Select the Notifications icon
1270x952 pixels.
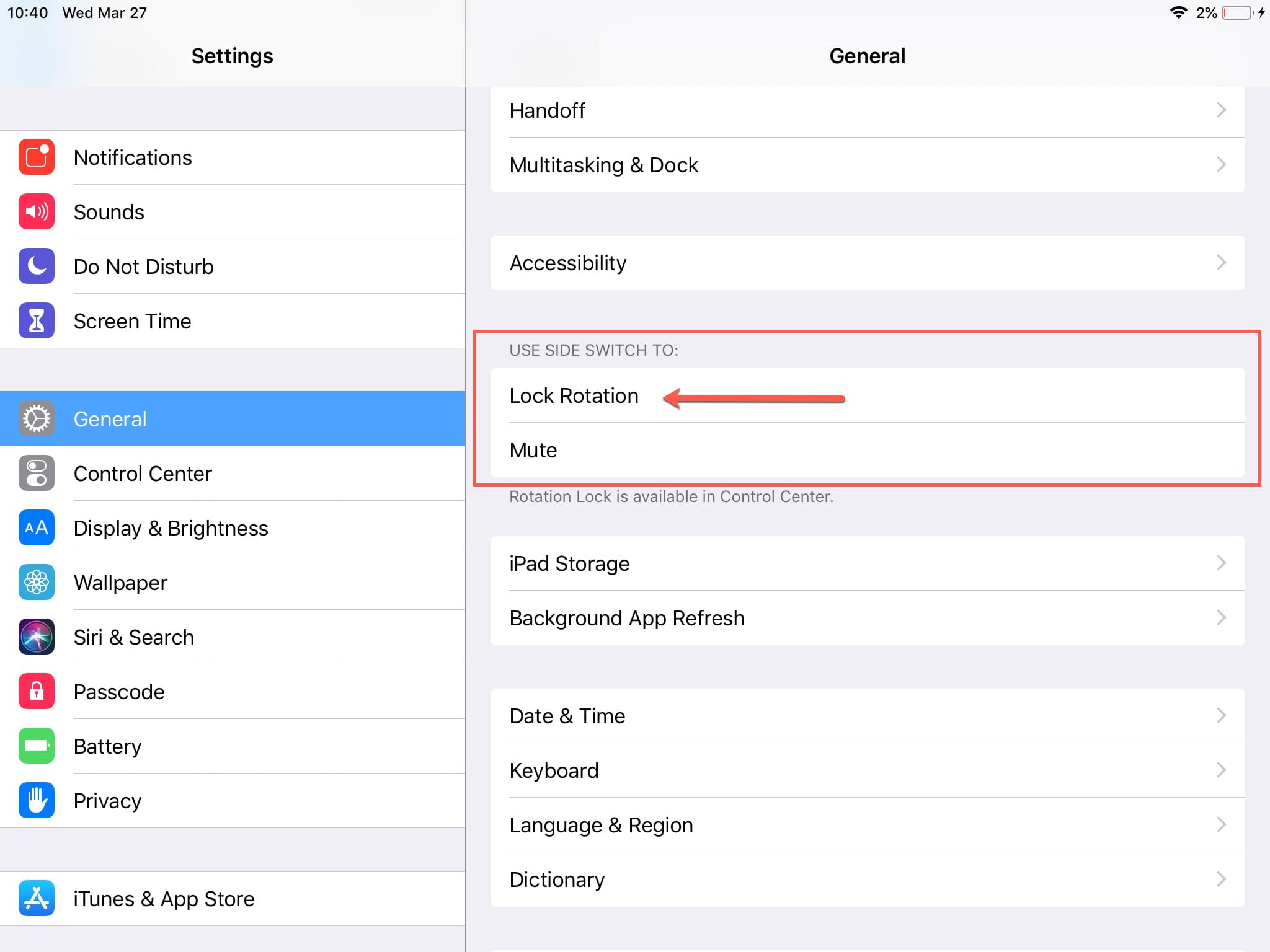pos(36,157)
